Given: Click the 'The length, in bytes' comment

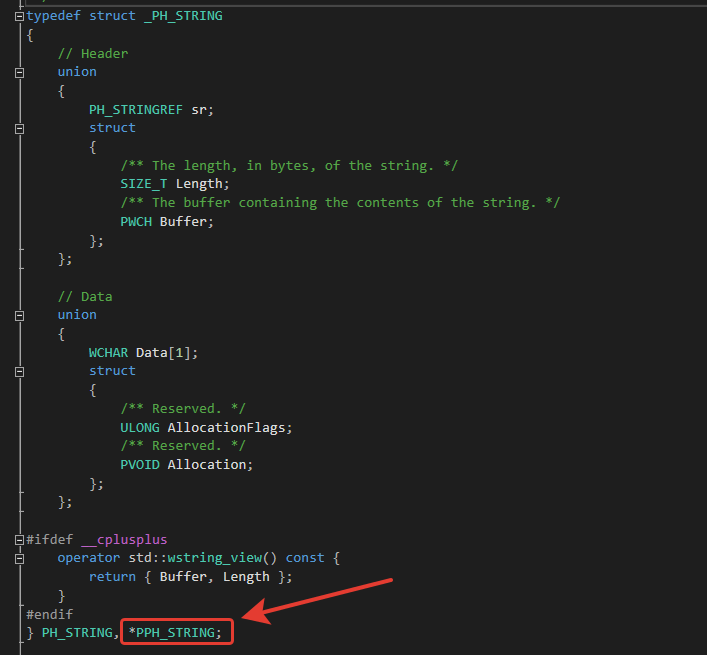Looking at the screenshot, I should coord(289,165).
